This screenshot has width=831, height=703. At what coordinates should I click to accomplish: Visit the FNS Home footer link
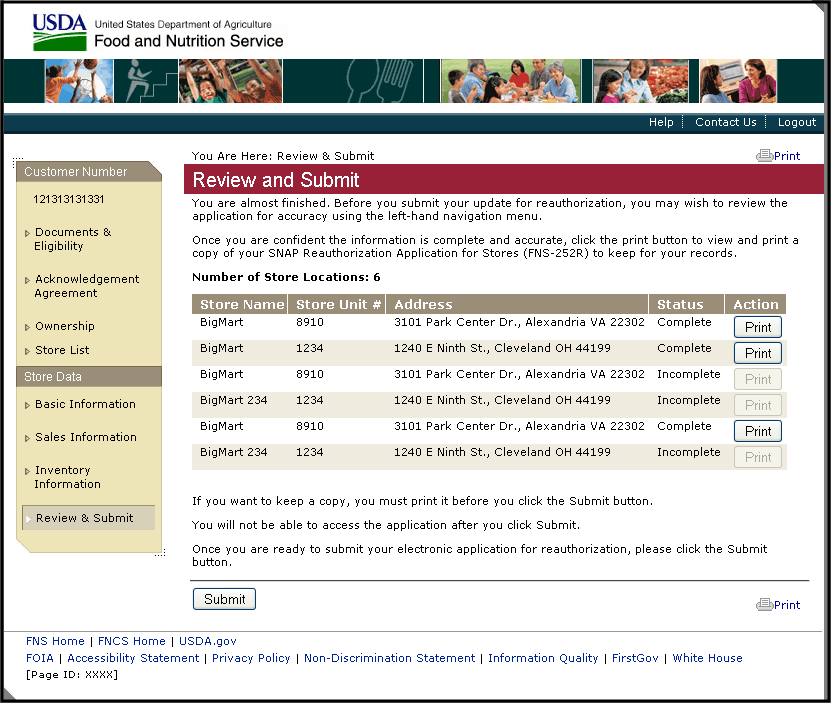point(55,641)
